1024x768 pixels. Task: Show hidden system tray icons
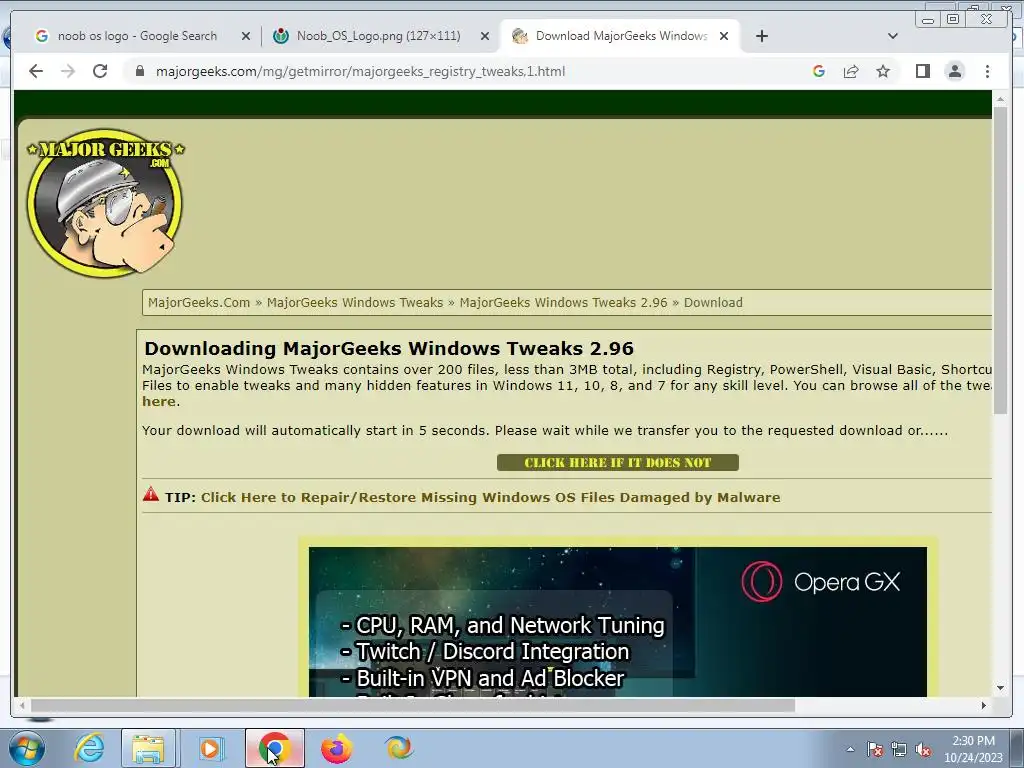[850, 749]
